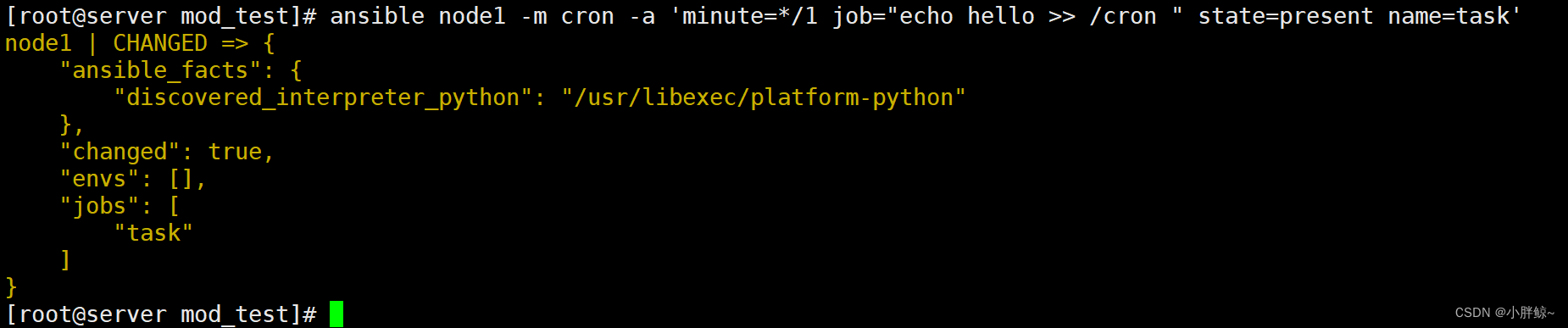Click the 'name=task' argument
1568x328 pixels.
tap(1448, 16)
